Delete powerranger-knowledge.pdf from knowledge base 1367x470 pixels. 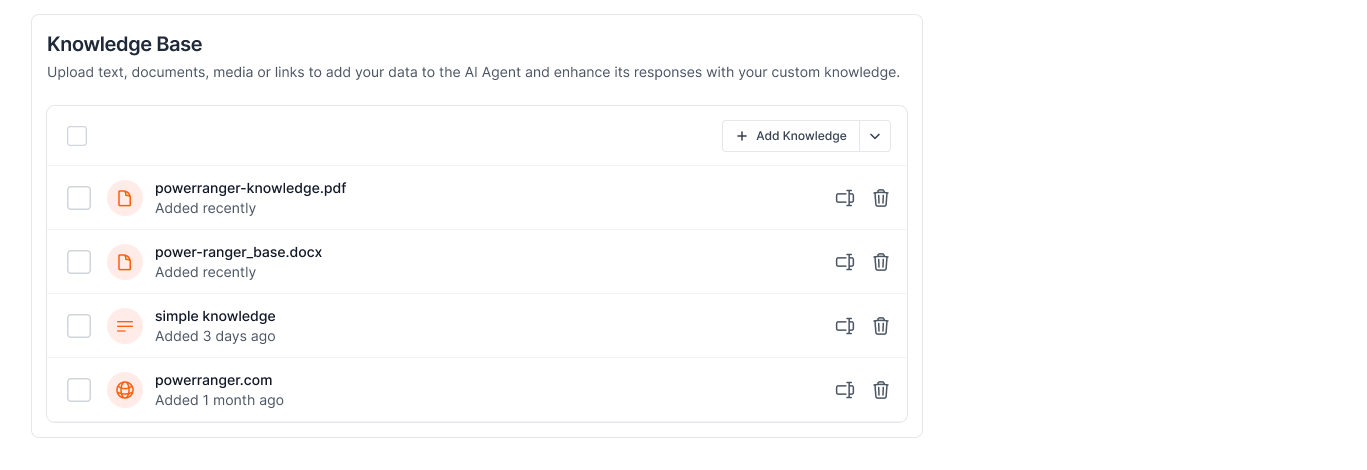tap(881, 198)
